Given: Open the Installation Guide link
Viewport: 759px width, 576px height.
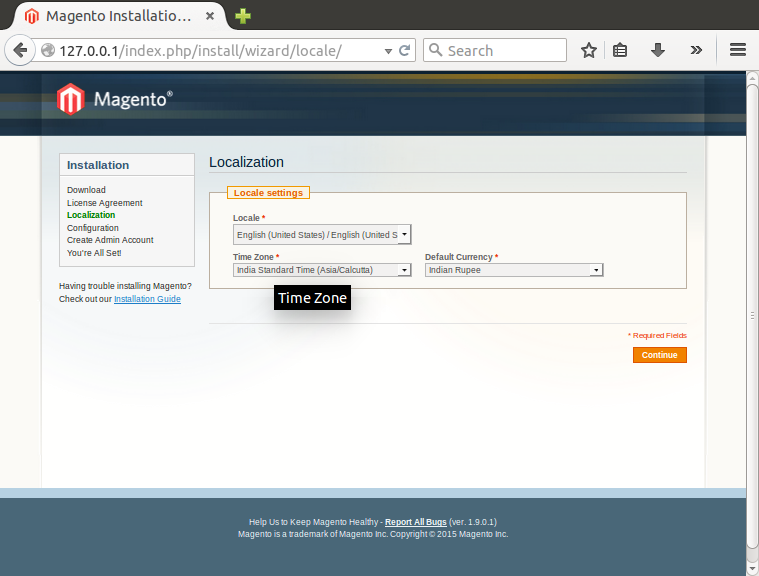Looking at the screenshot, I should pos(147,299).
